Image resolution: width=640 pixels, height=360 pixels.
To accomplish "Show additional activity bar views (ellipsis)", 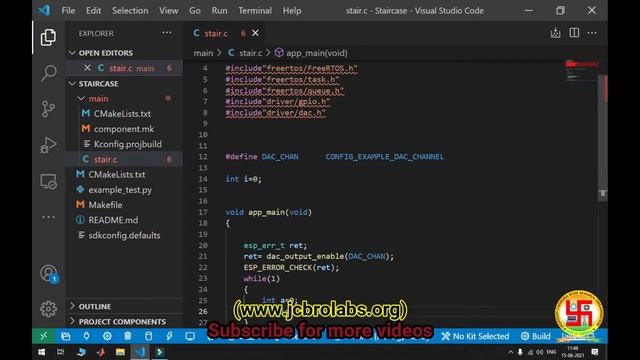I will [48, 217].
